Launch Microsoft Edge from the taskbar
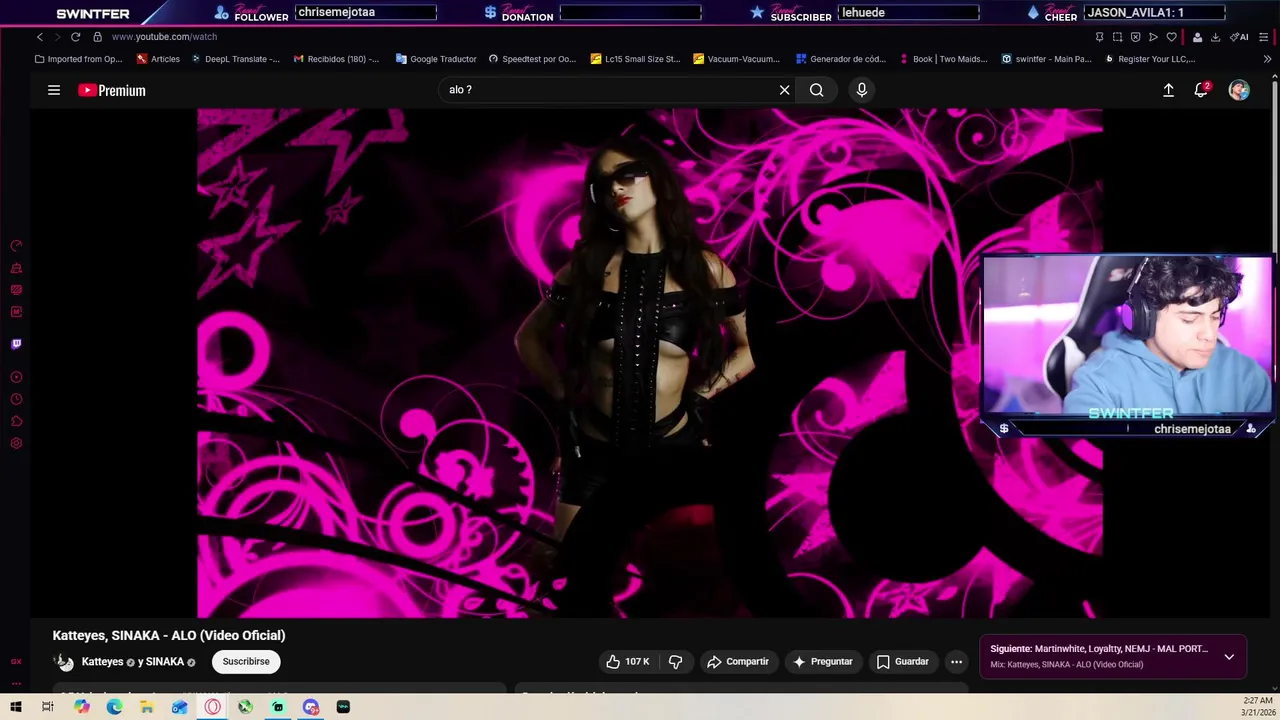1280x720 pixels. click(114, 707)
